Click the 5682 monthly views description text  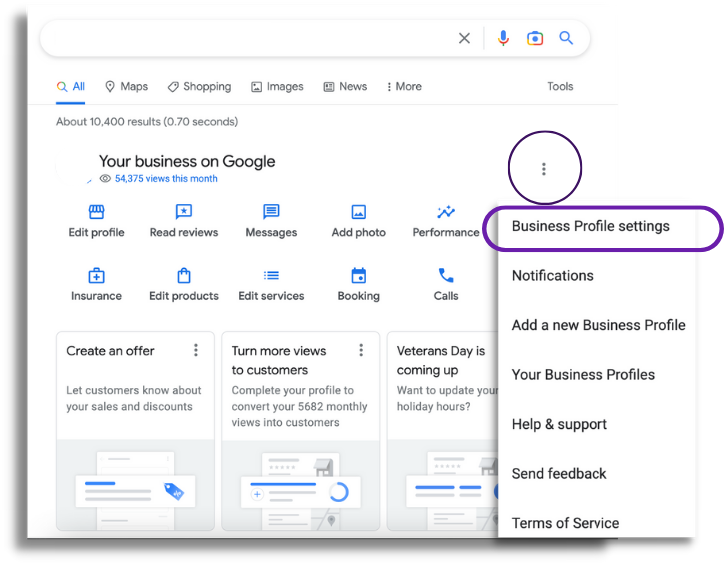299,406
